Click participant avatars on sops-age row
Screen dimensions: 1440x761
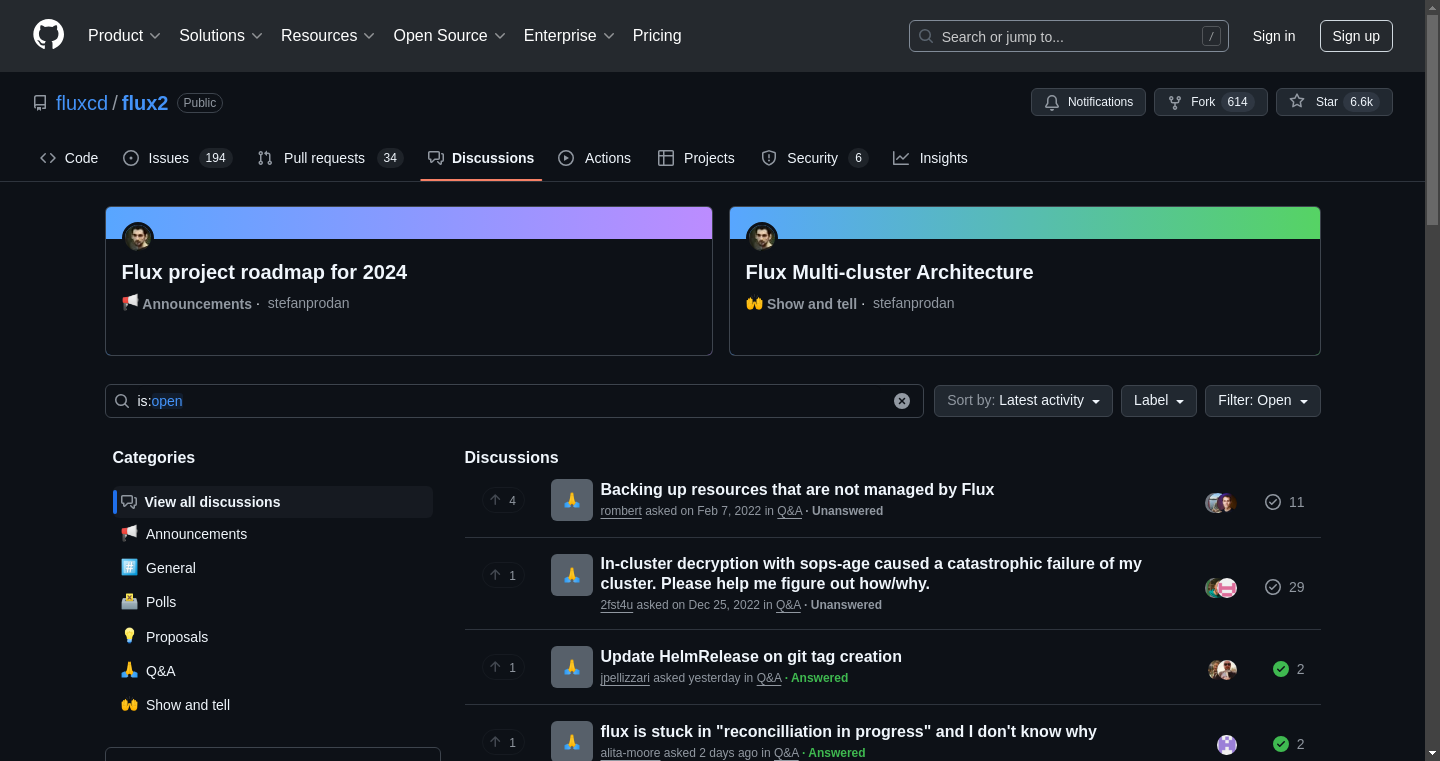click(1221, 588)
